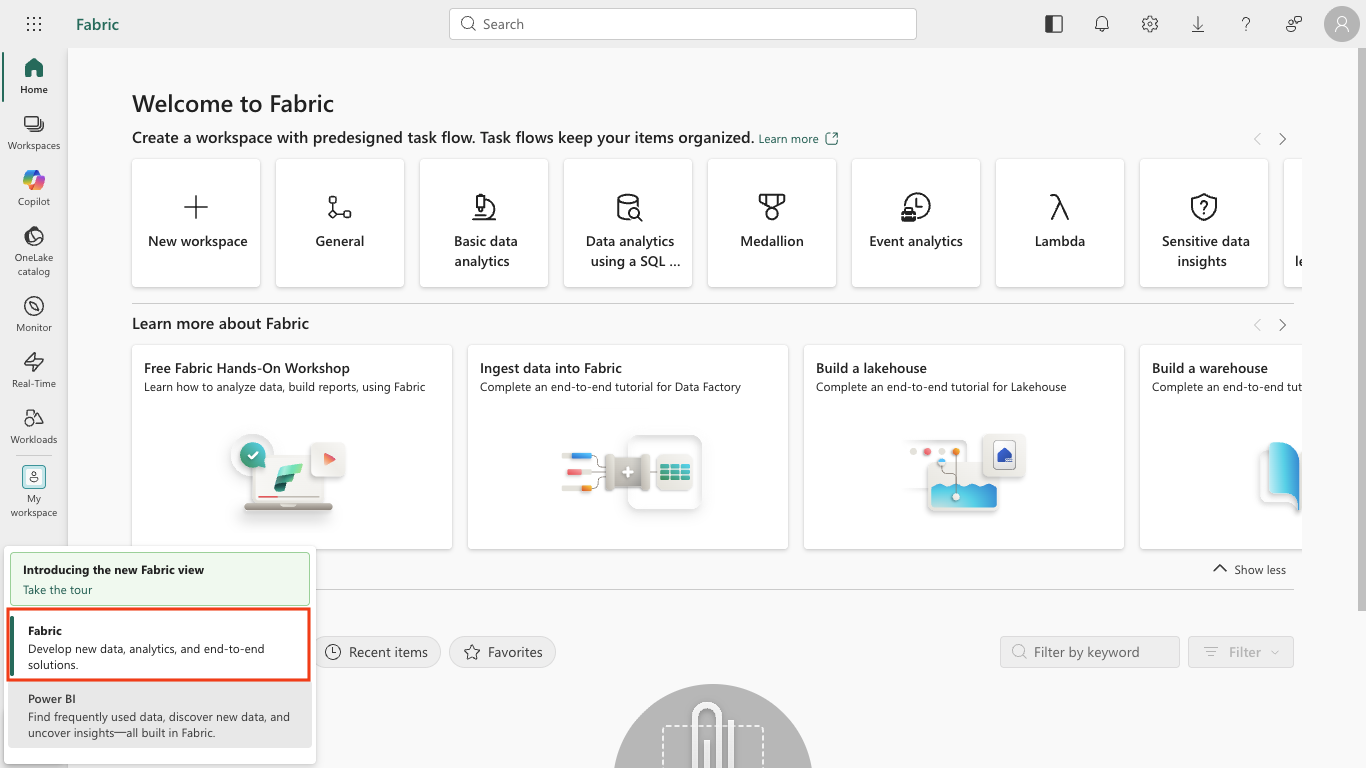Click the Filter by keyword field

[1090, 652]
